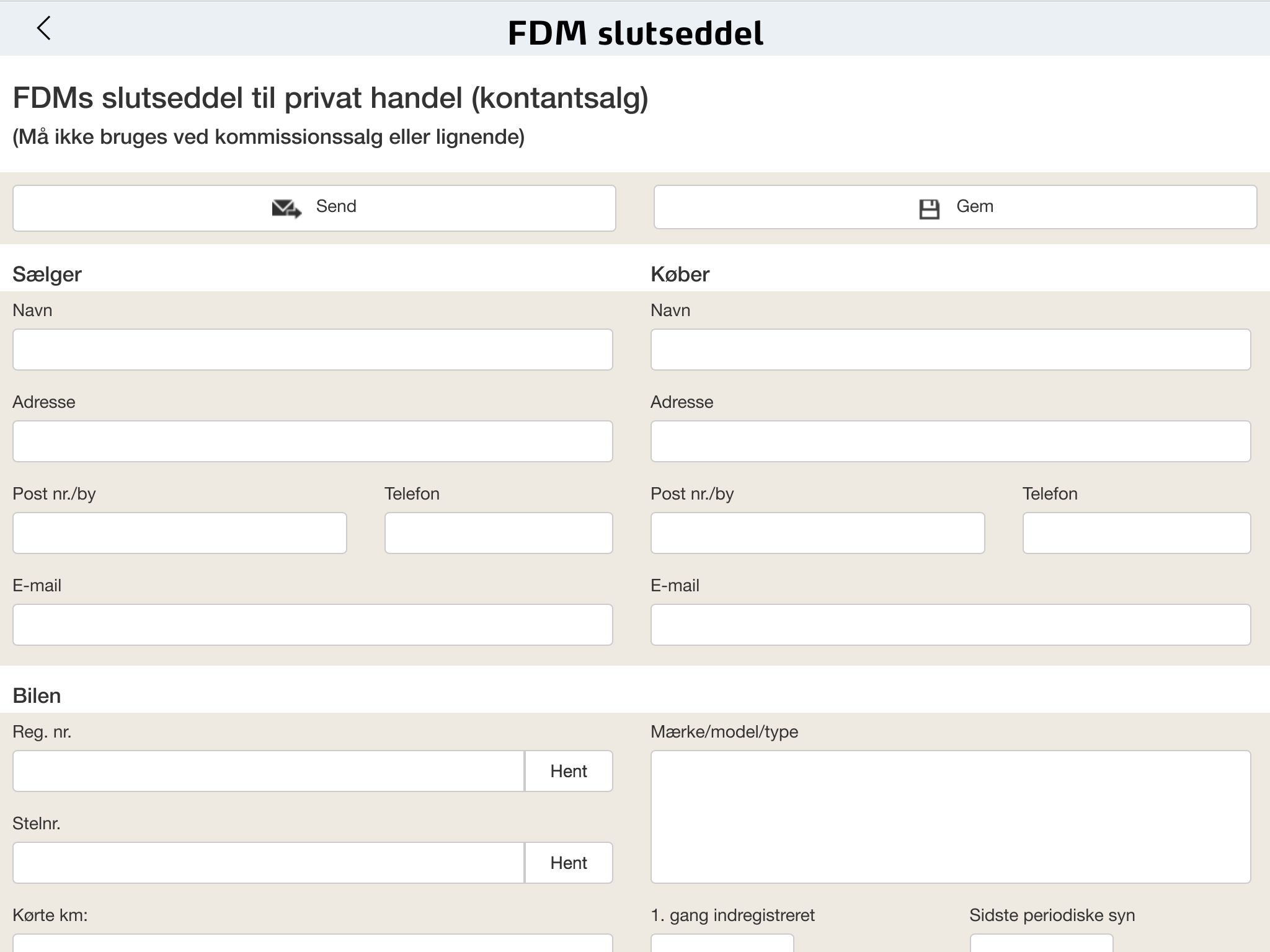This screenshot has height=952, width=1270.
Task: Focus the Sælger E-mail field
Action: click(x=313, y=625)
